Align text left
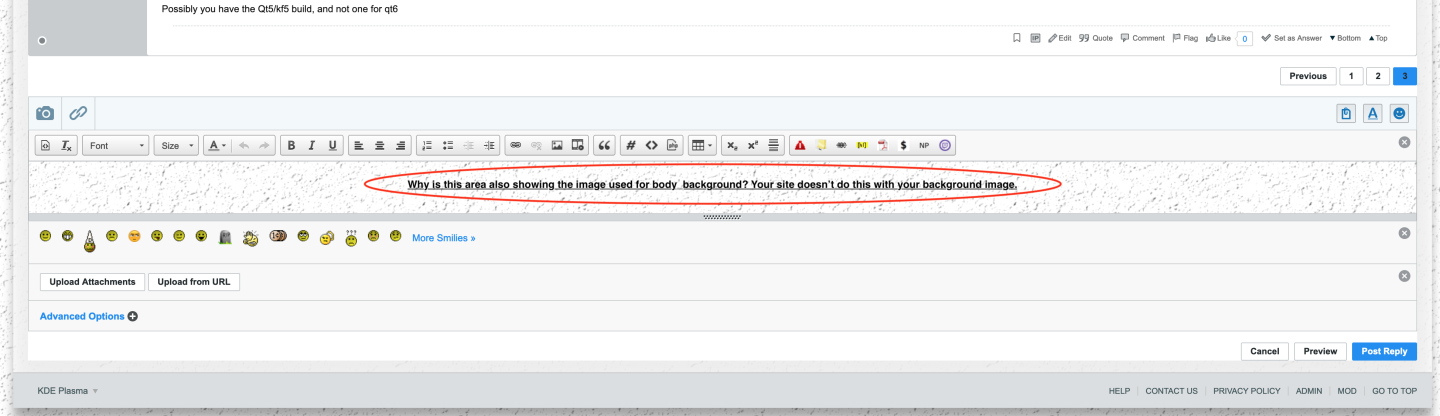This screenshot has width=1440, height=416. [x=359, y=145]
